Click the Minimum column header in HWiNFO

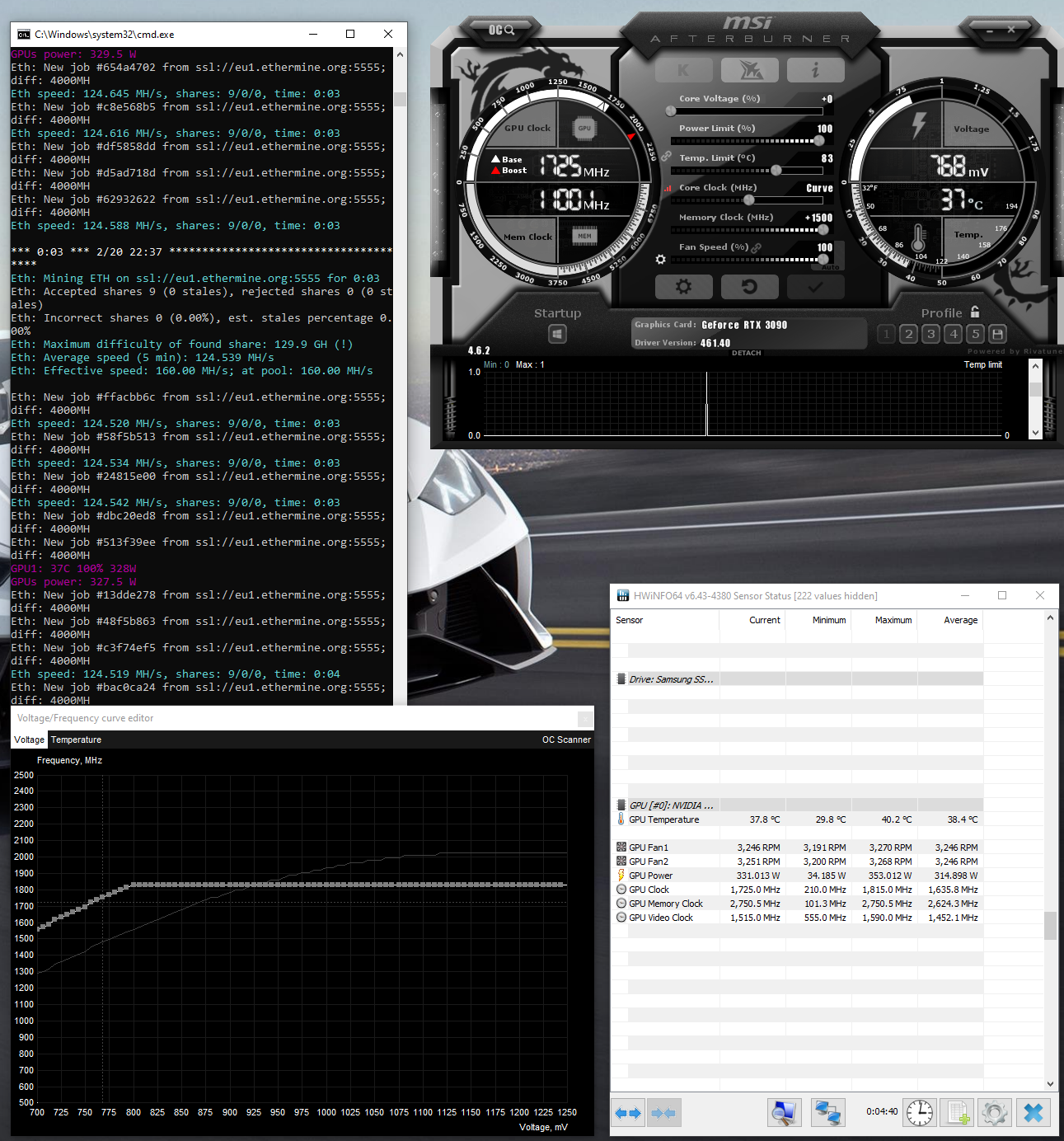818,620
